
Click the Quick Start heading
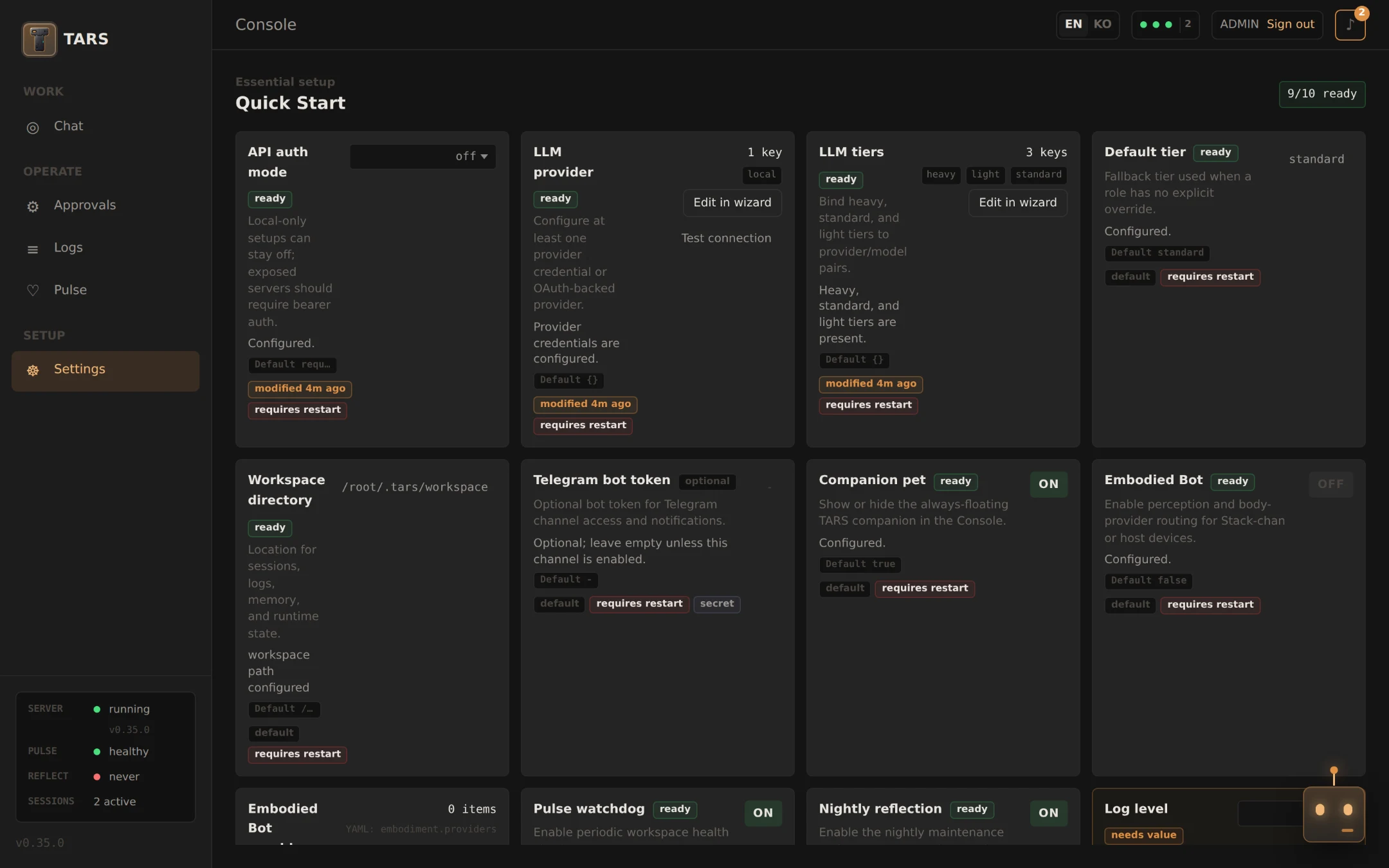(291, 104)
